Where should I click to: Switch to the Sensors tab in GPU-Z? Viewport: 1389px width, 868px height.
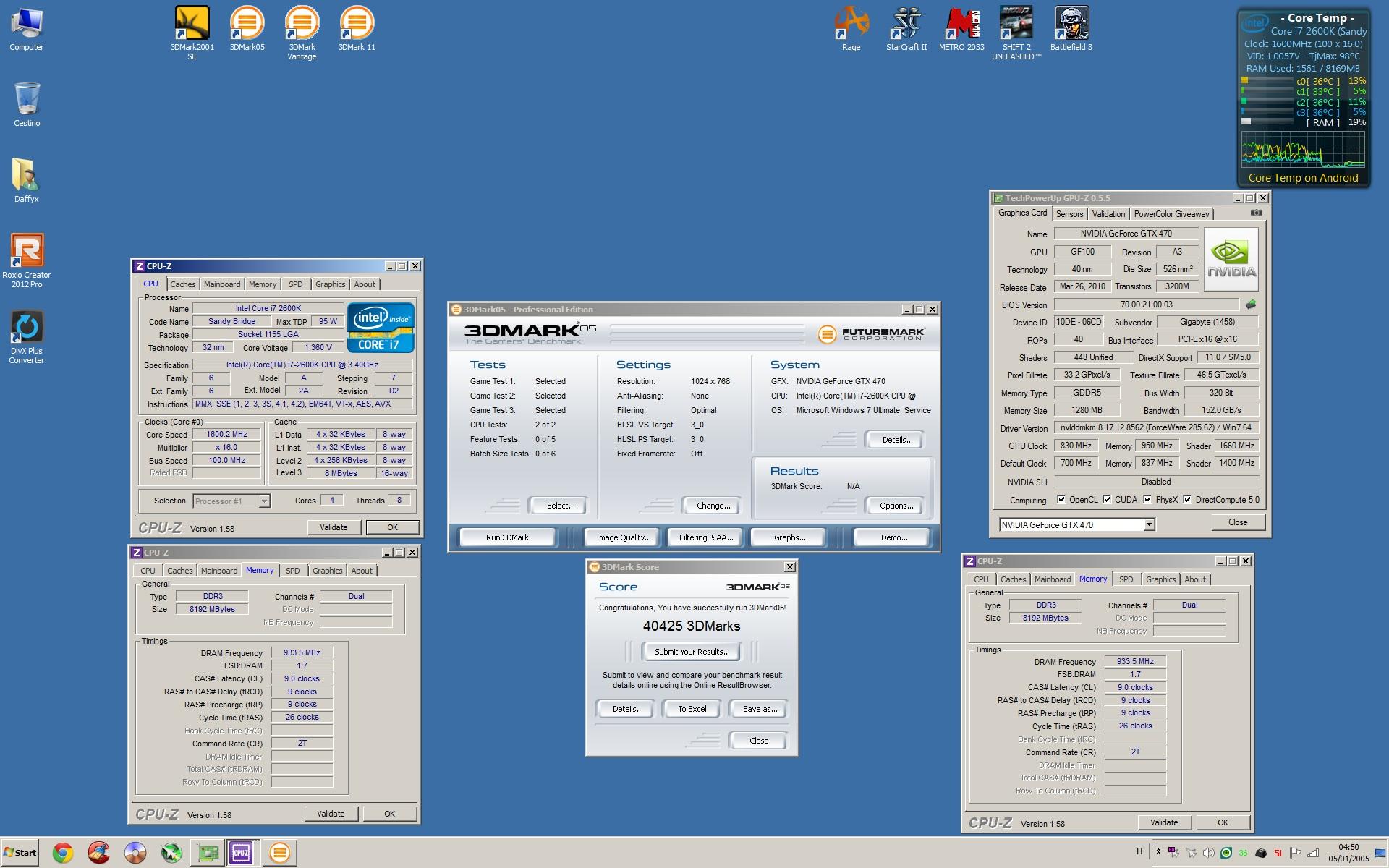point(1069,214)
